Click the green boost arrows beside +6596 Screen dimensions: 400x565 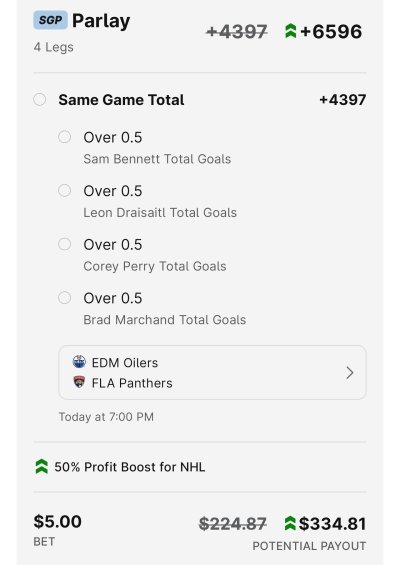290,31
